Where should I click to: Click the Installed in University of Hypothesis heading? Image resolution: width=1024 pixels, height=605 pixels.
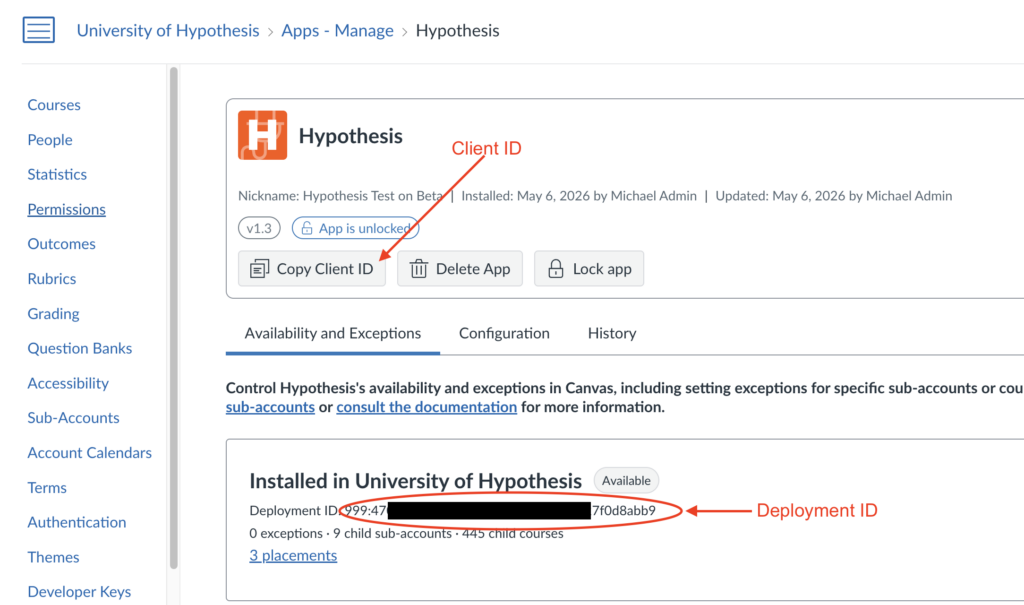[x=415, y=481]
